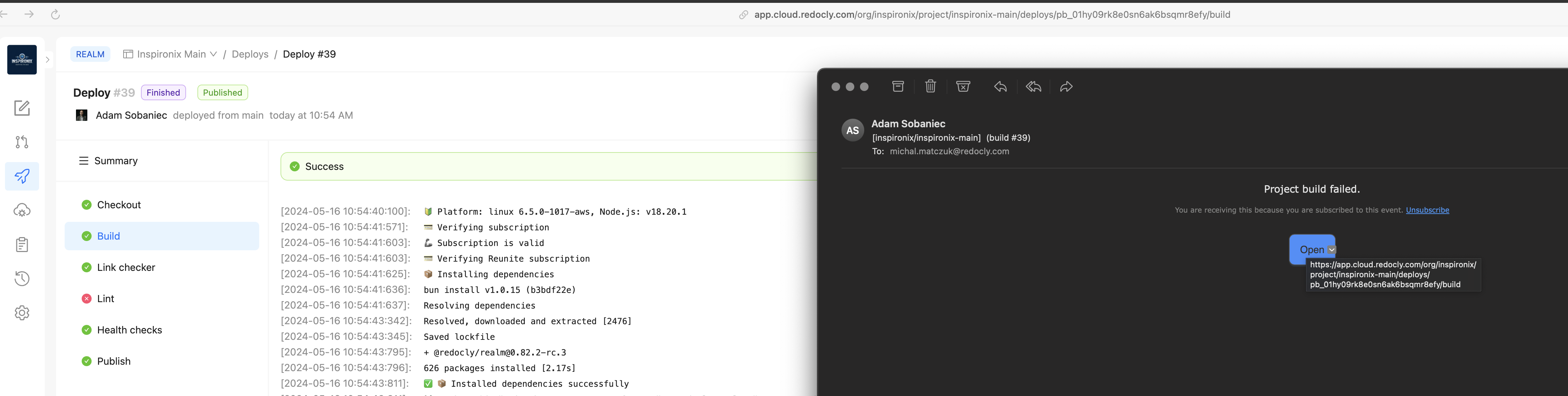Go to Deploys breadcrumb link

click(x=250, y=54)
